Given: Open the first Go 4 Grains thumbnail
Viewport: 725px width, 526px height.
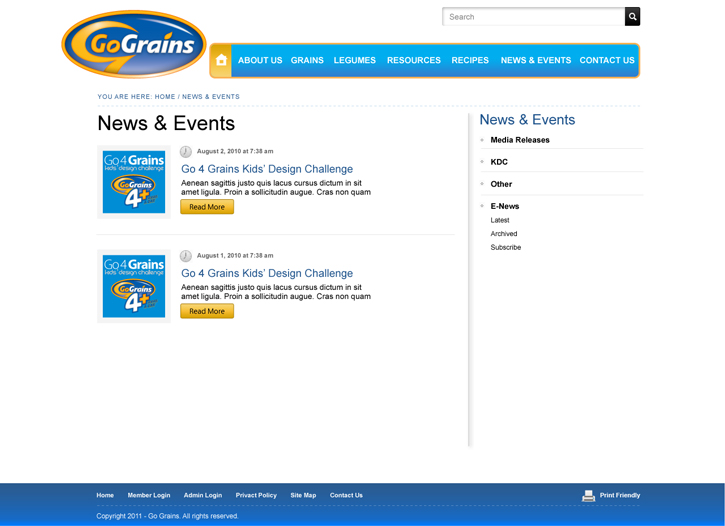Looking at the screenshot, I should (134, 181).
